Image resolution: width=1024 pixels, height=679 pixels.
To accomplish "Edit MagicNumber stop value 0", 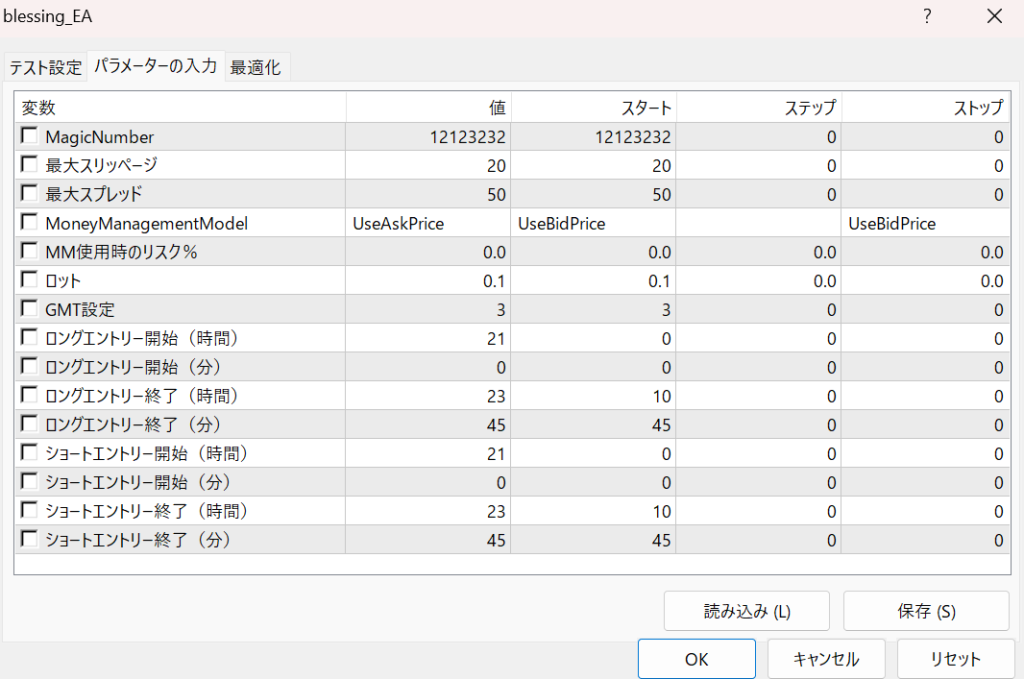I will (925, 137).
